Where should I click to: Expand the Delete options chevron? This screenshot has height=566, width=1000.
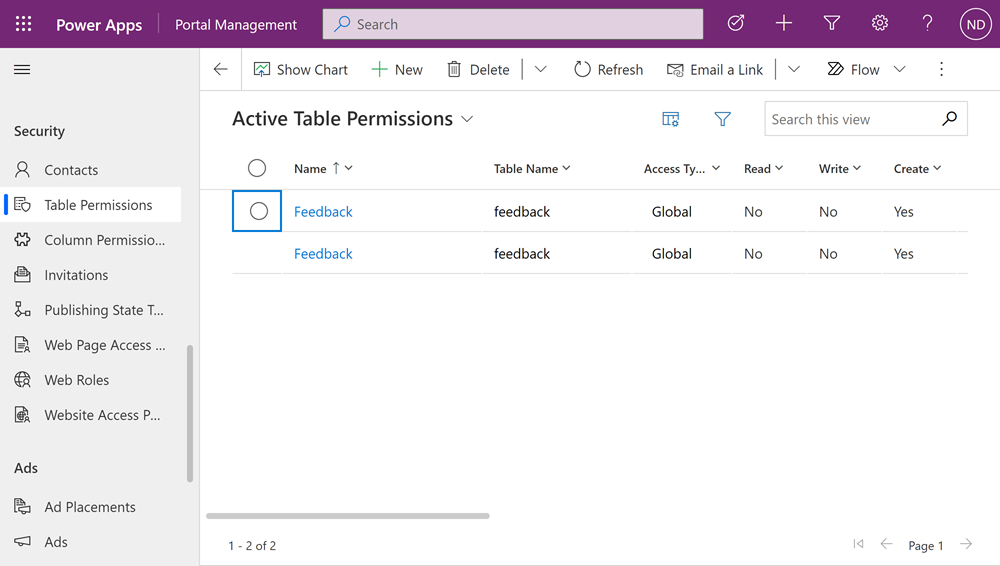pos(540,69)
